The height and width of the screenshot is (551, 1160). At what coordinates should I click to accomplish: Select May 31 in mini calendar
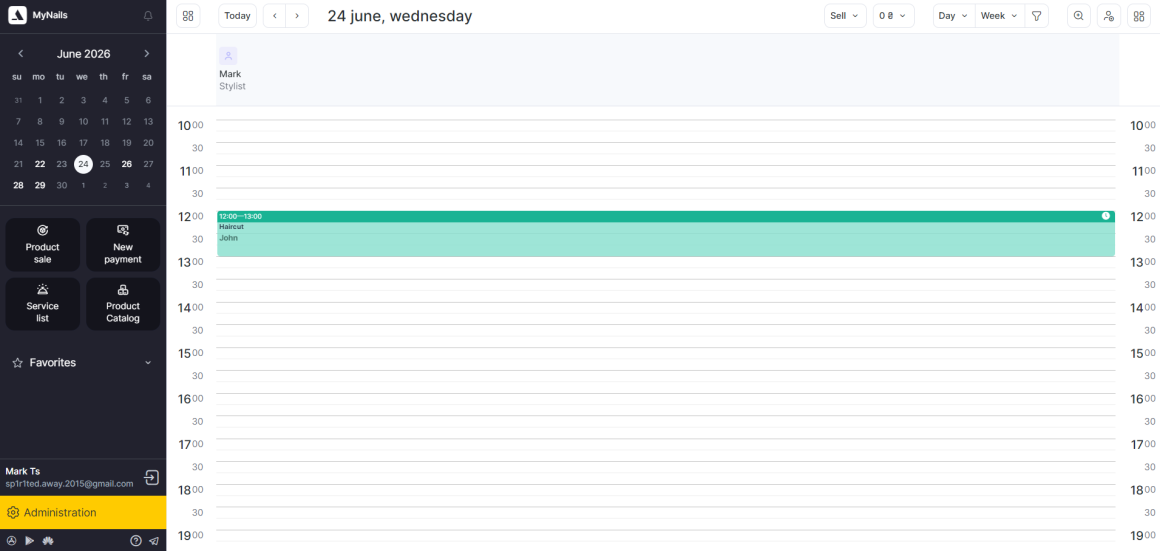pos(18,100)
